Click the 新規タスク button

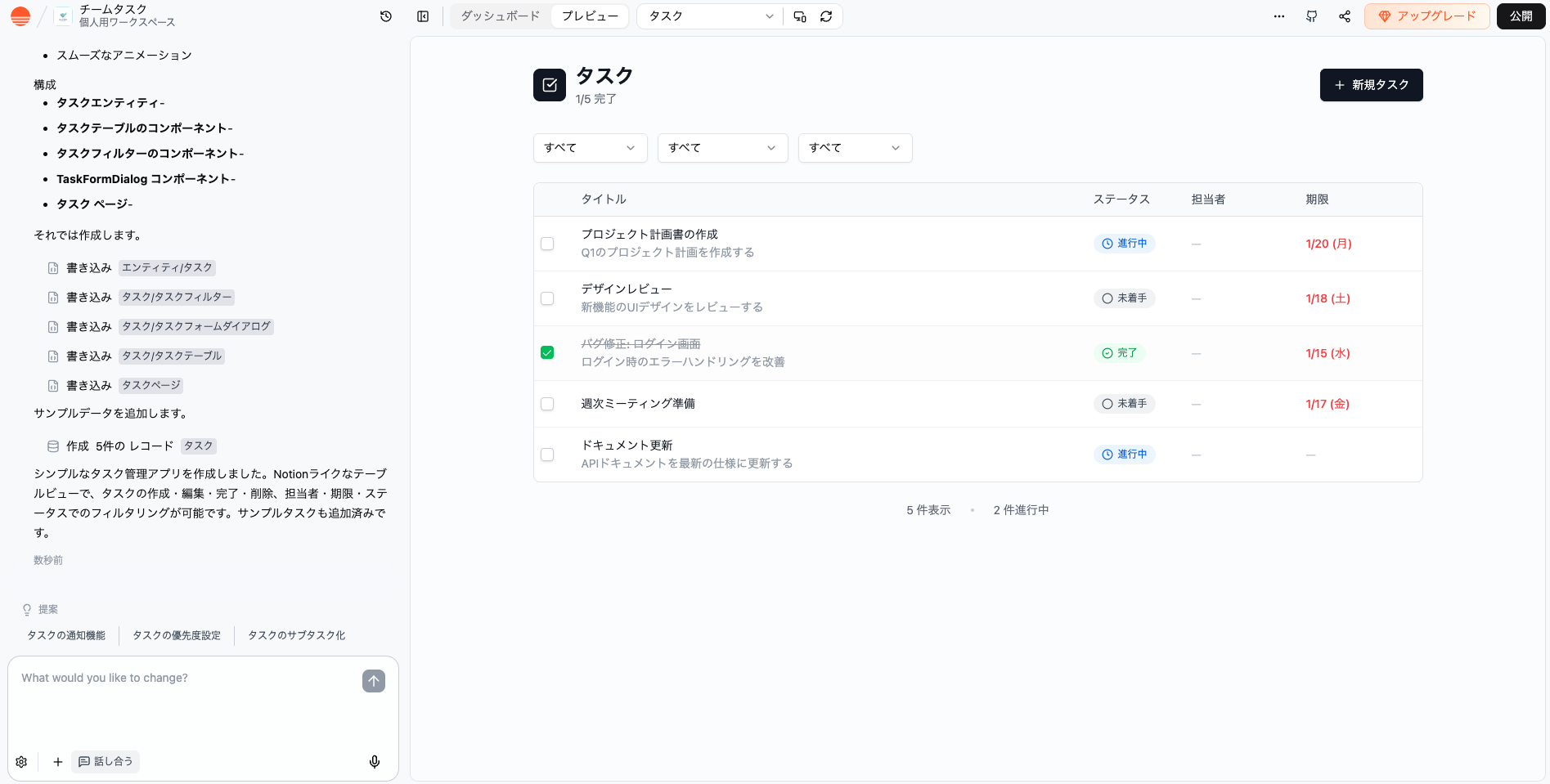click(1371, 85)
